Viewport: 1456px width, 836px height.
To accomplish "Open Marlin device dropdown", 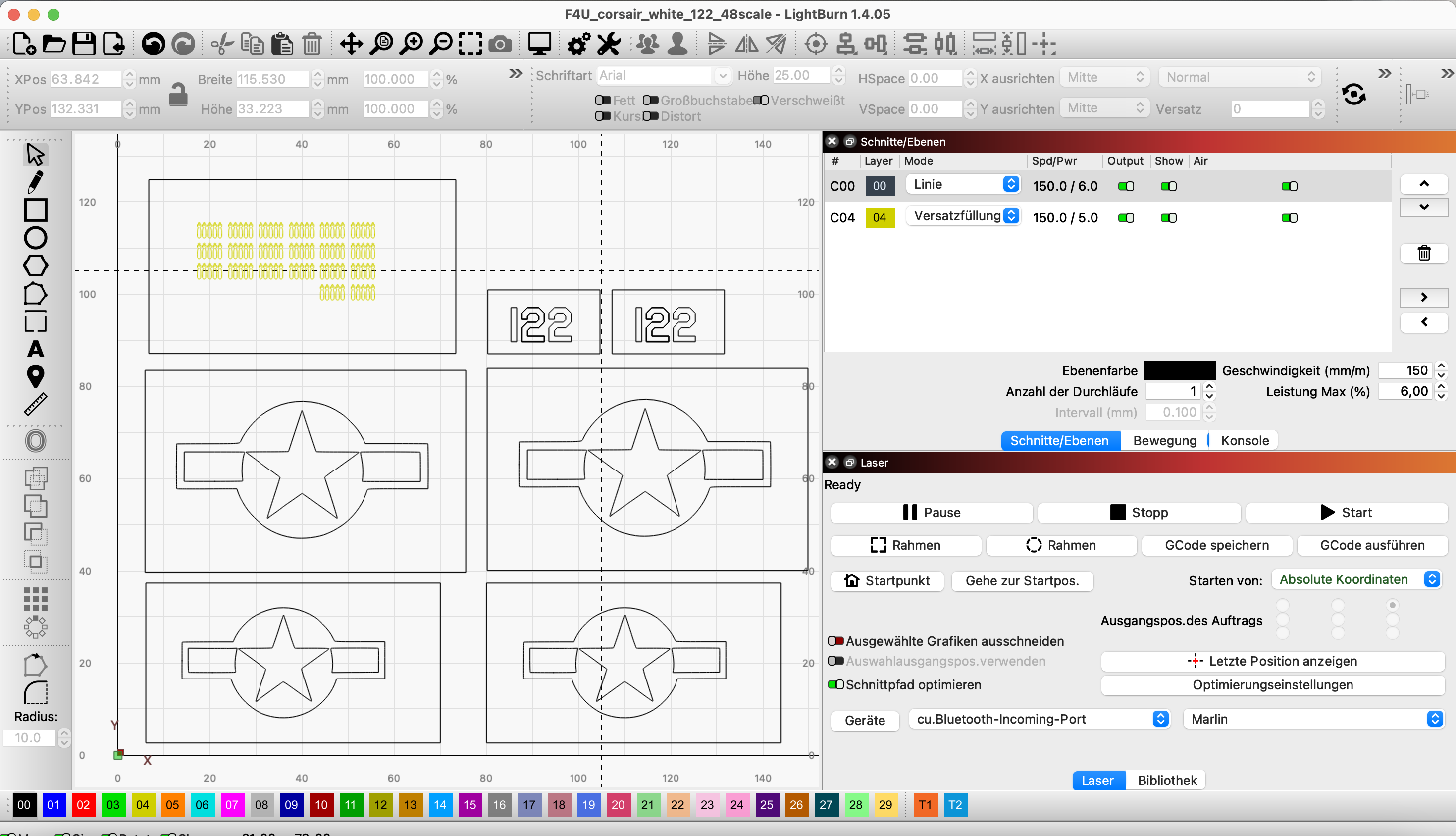I will (x=1313, y=719).
